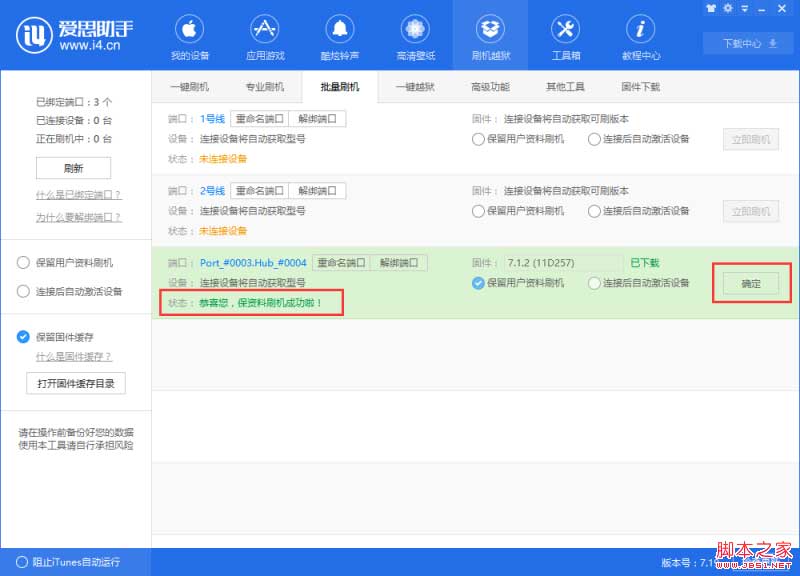
Task: Open 什么是已绑定端口? link
Action: pos(78,195)
